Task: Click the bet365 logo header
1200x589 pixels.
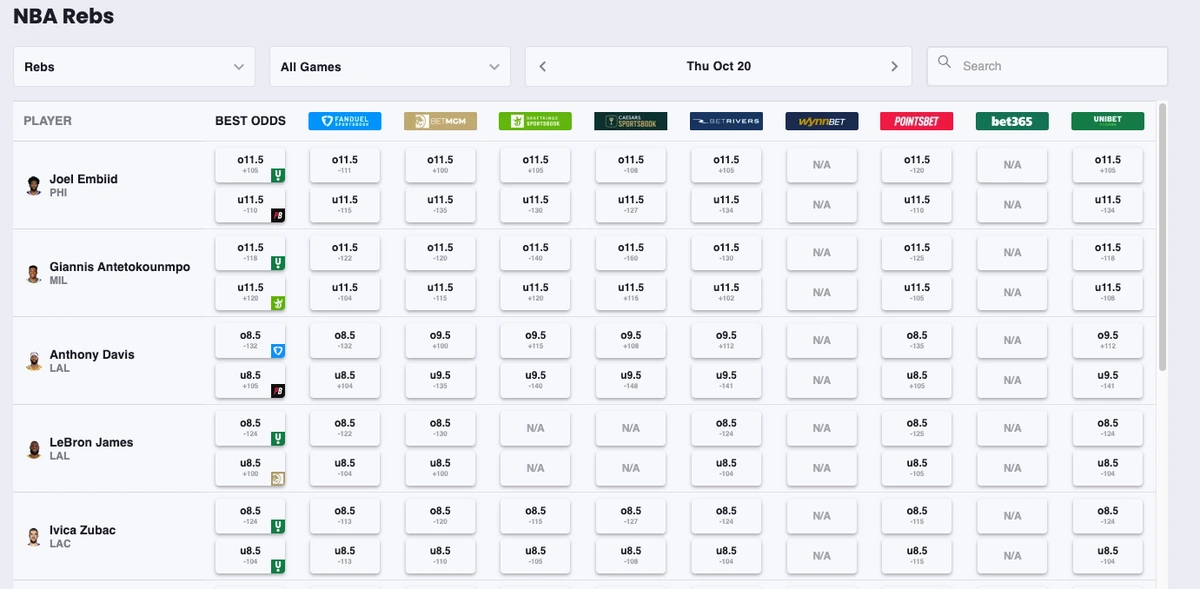Action: pyautogui.click(x=1012, y=121)
